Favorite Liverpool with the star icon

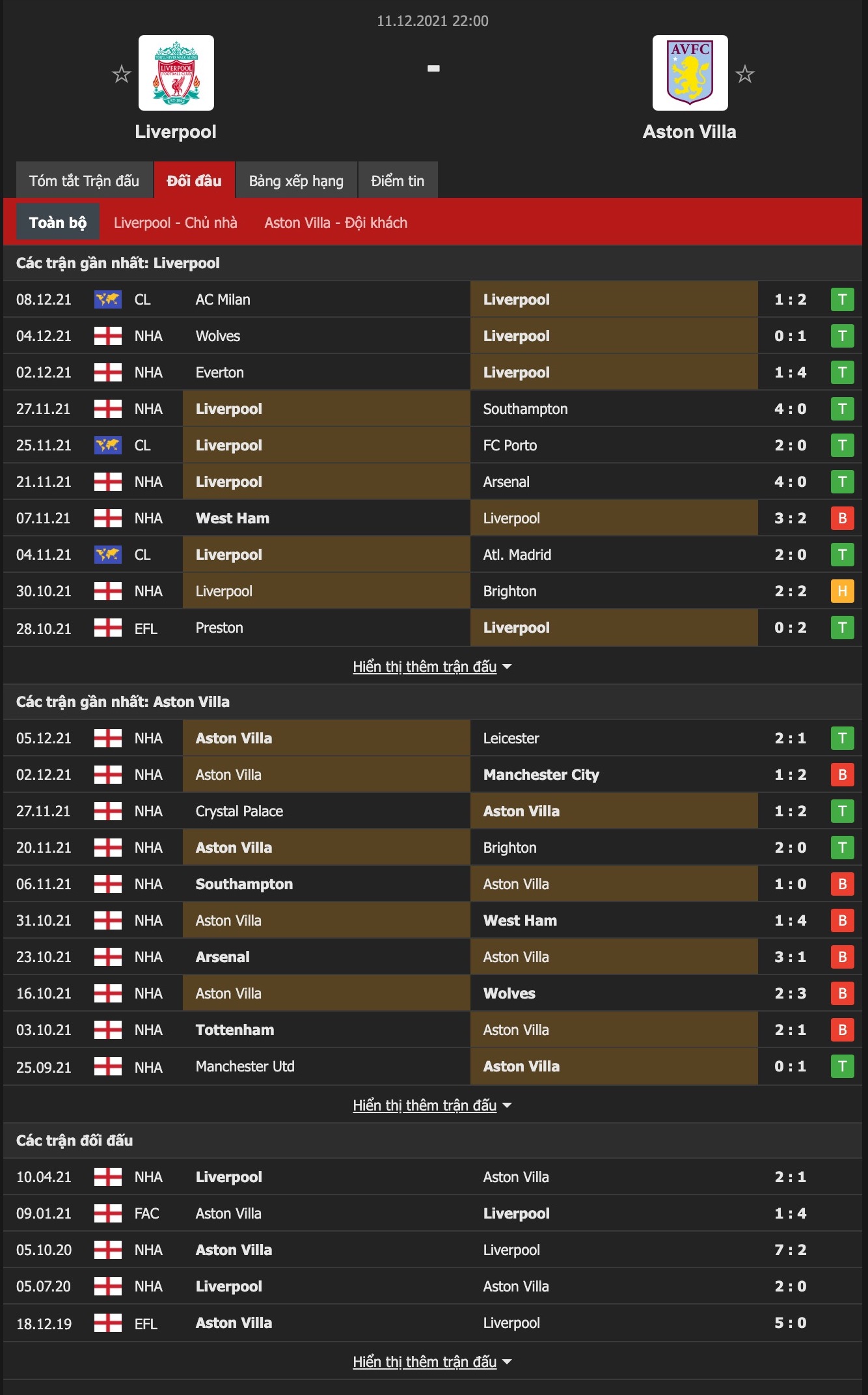(x=121, y=74)
